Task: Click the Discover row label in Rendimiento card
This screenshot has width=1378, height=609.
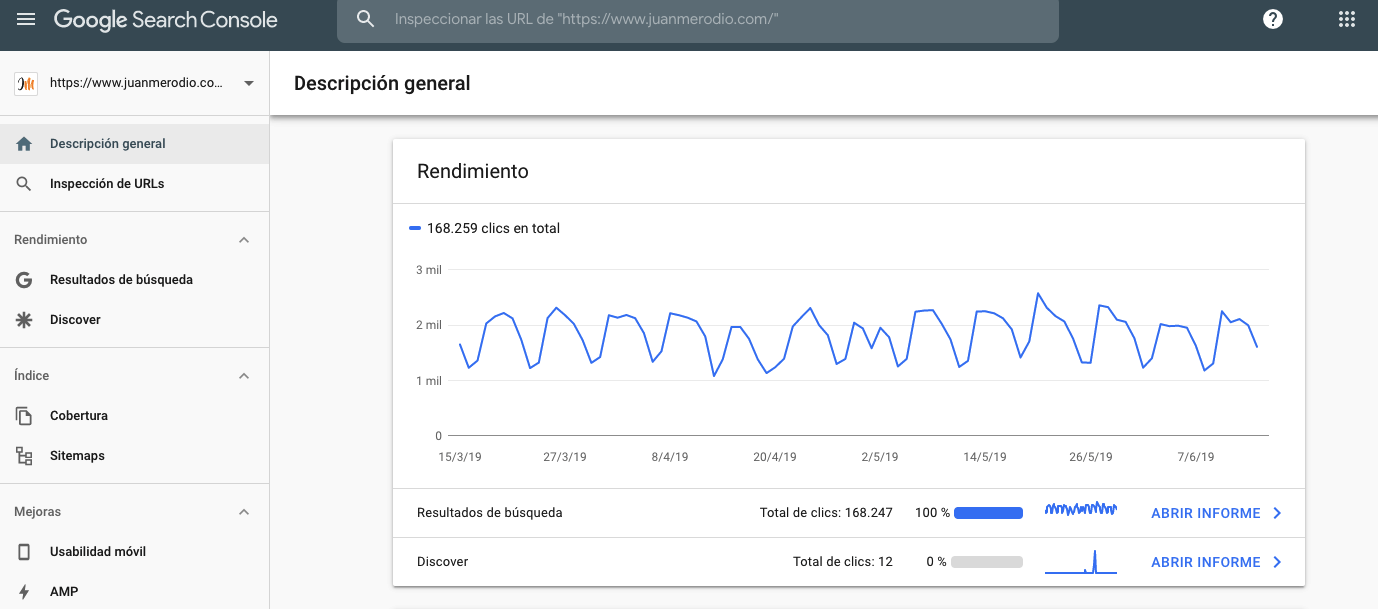Action: [x=443, y=562]
